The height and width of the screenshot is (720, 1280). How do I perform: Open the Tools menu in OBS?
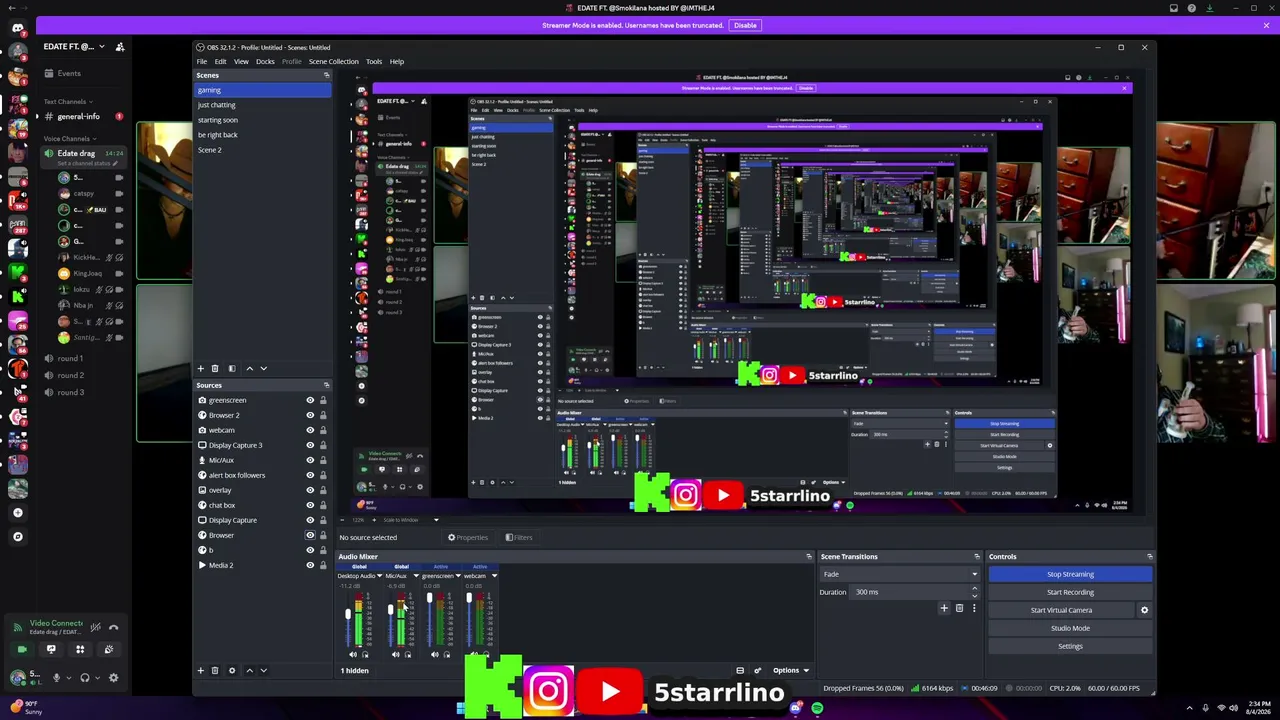coord(374,62)
